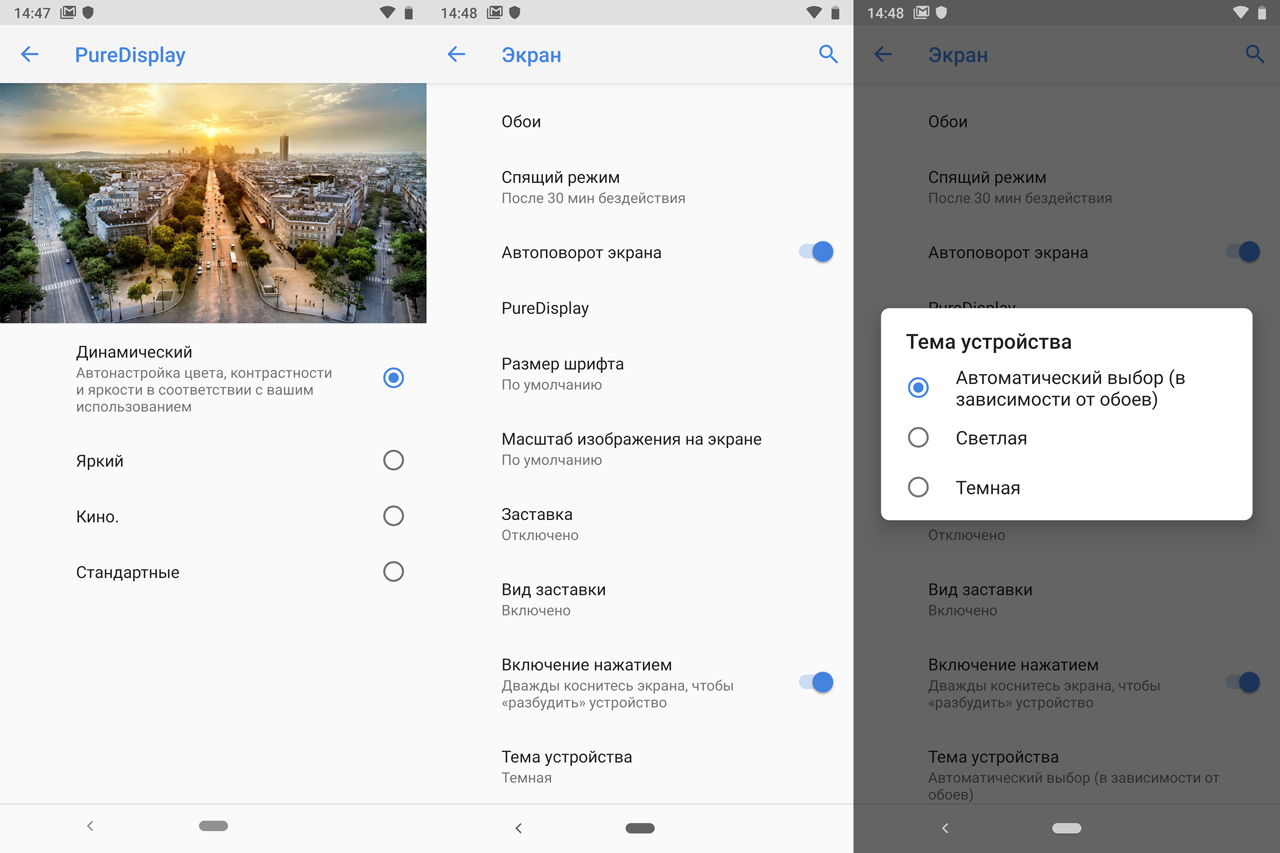This screenshot has height=853, width=1280.
Task: Tap battery icon in PureDisplay status bar
Action: (408, 13)
